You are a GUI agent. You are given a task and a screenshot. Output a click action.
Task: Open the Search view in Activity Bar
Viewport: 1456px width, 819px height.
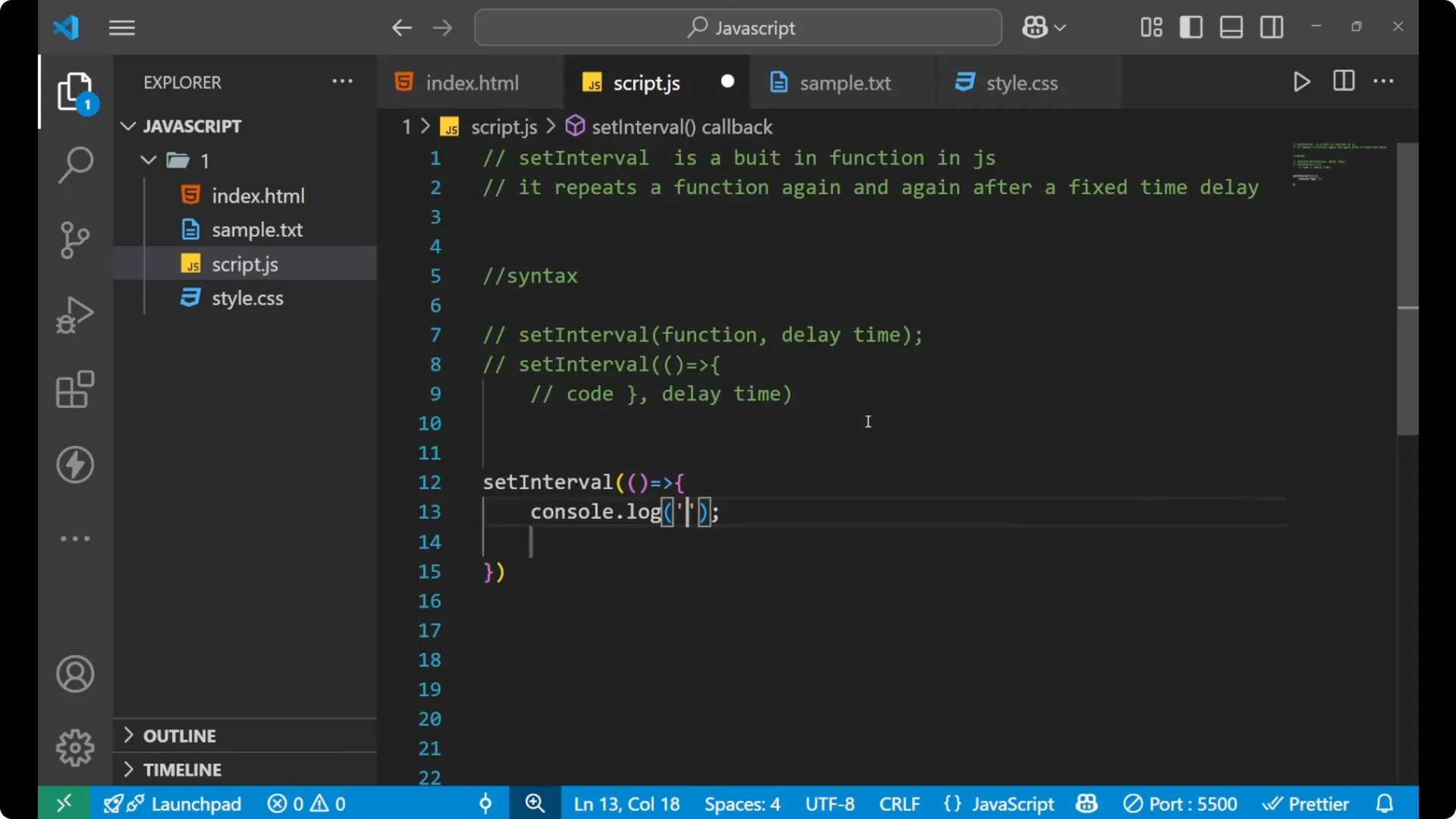click(x=75, y=164)
